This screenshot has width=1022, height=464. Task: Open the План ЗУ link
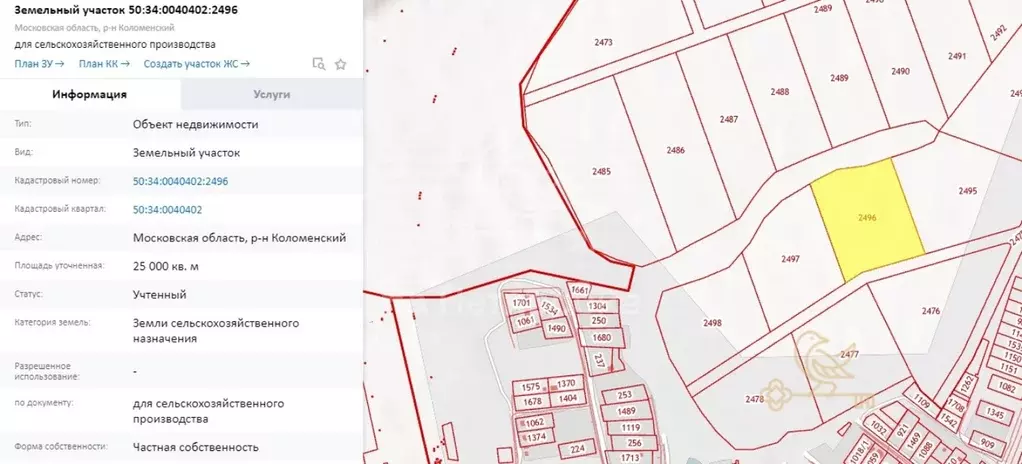[x=39, y=64]
